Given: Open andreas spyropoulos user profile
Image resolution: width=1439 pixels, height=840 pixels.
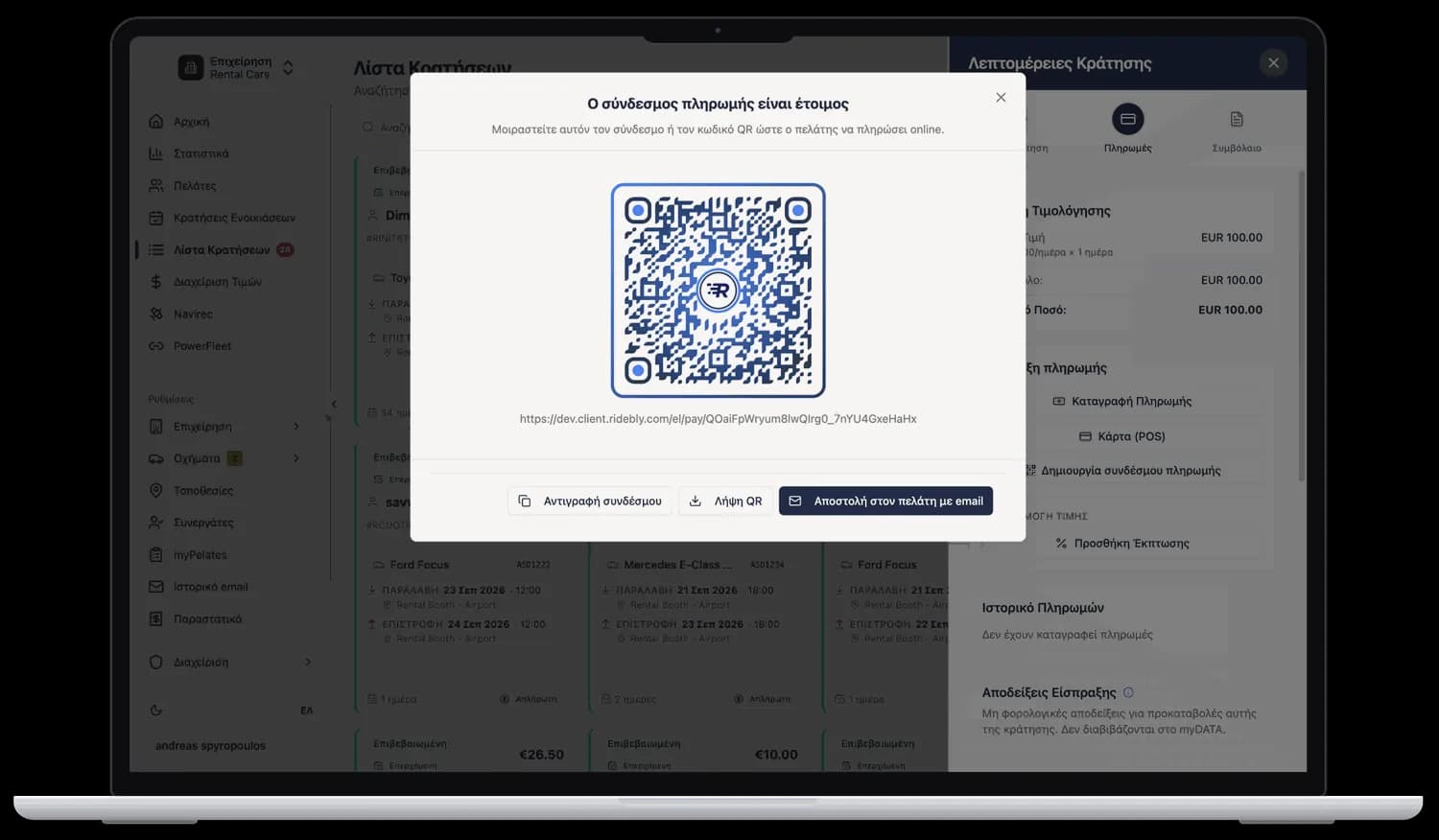Looking at the screenshot, I should (x=211, y=745).
